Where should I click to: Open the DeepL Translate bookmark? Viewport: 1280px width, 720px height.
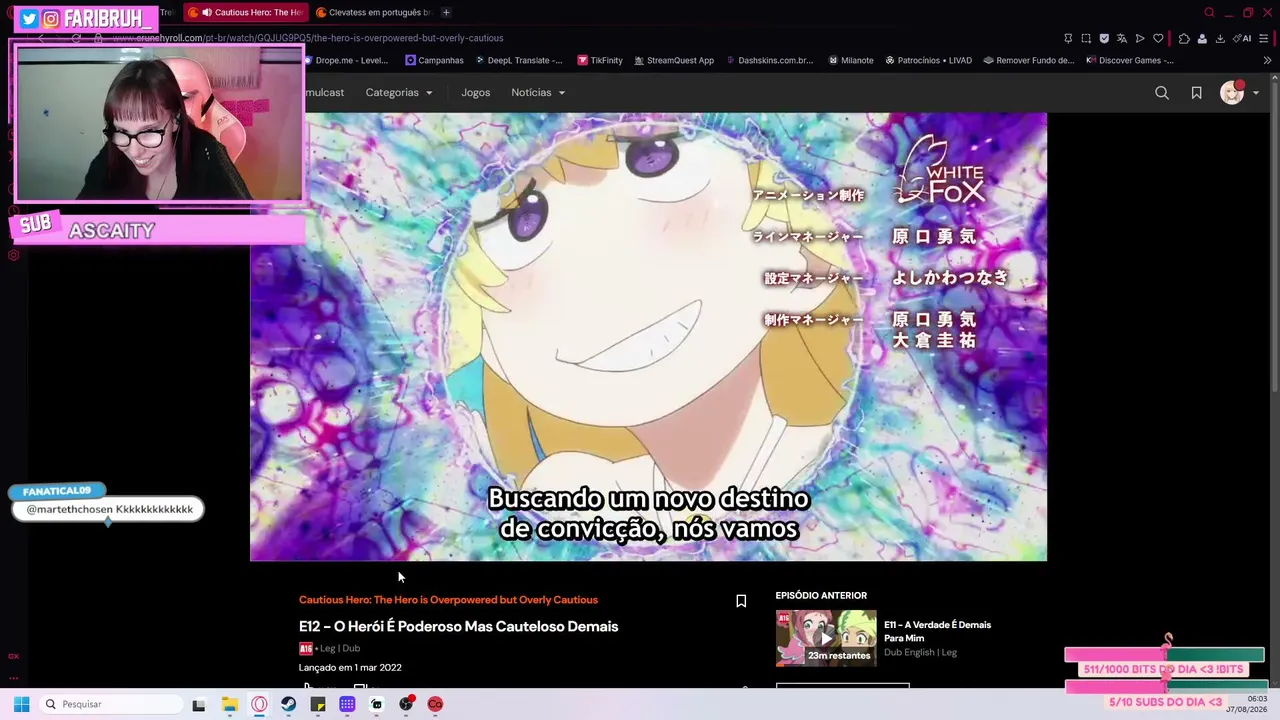519,60
